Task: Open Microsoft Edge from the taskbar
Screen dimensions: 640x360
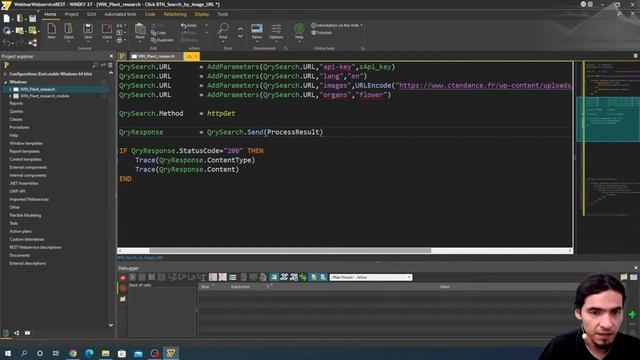Action: point(89,353)
